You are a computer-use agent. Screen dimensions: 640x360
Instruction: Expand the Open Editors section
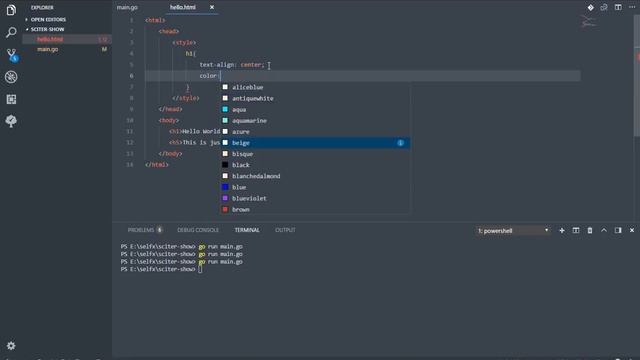(48, 20)
